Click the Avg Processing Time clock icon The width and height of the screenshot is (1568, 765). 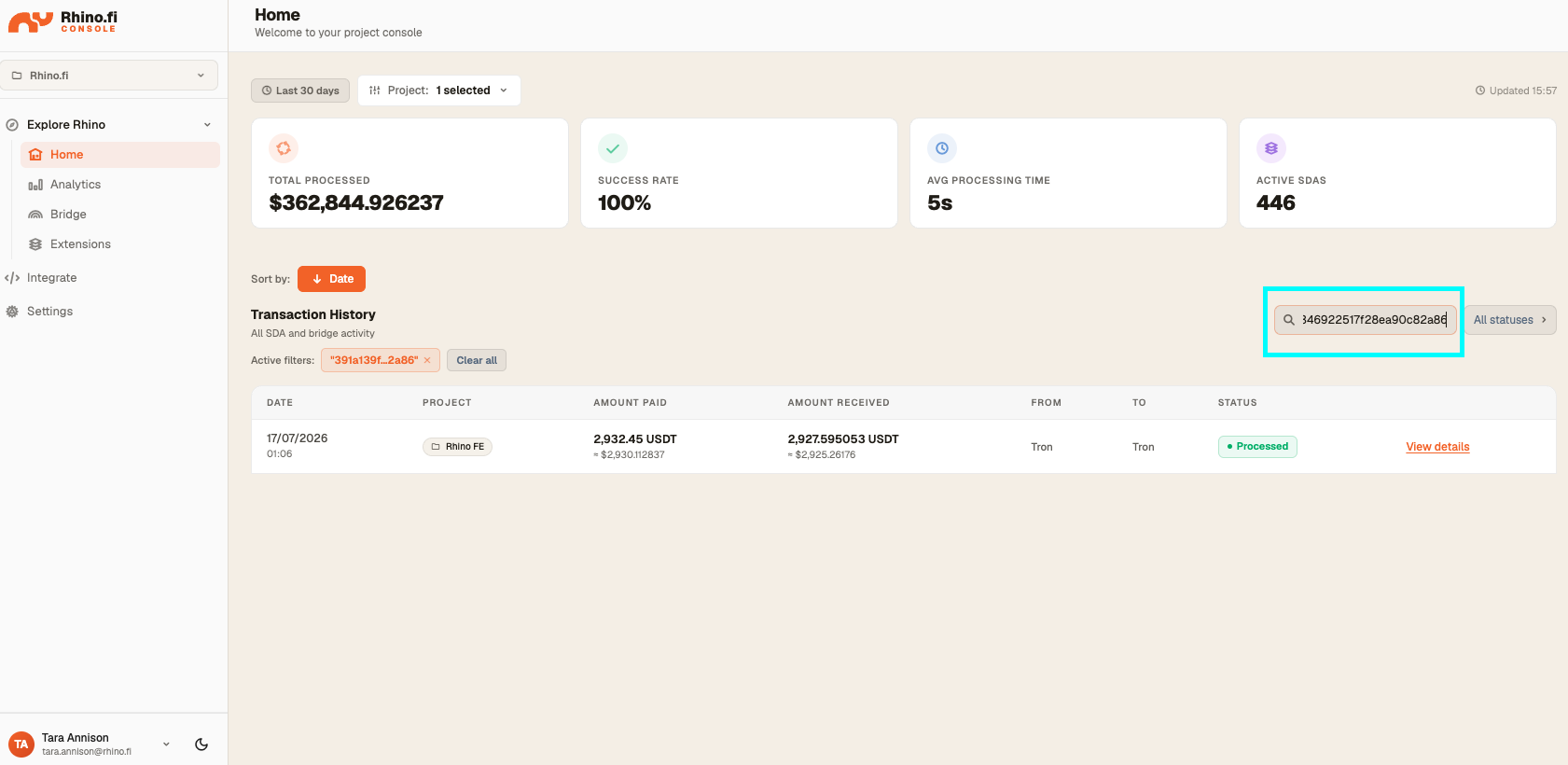[942, 148]
